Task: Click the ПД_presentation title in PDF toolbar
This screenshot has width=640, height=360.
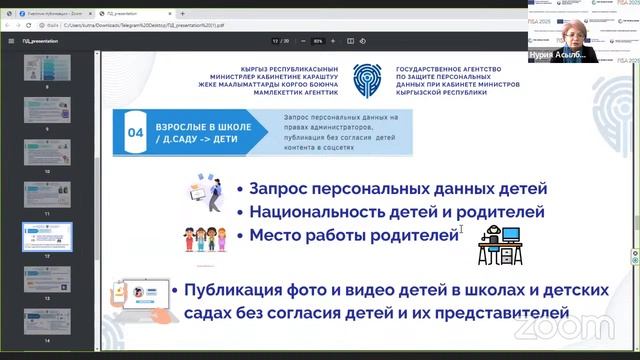Action: pyautogui.click(x=40, y=41)
